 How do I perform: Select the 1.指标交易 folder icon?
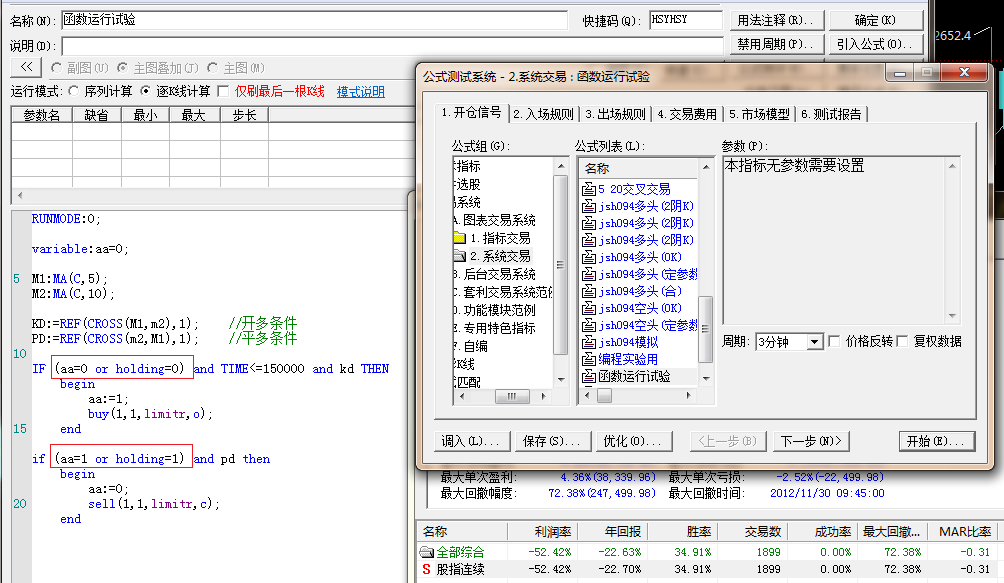pyautogui.click(x=460, y=239)
